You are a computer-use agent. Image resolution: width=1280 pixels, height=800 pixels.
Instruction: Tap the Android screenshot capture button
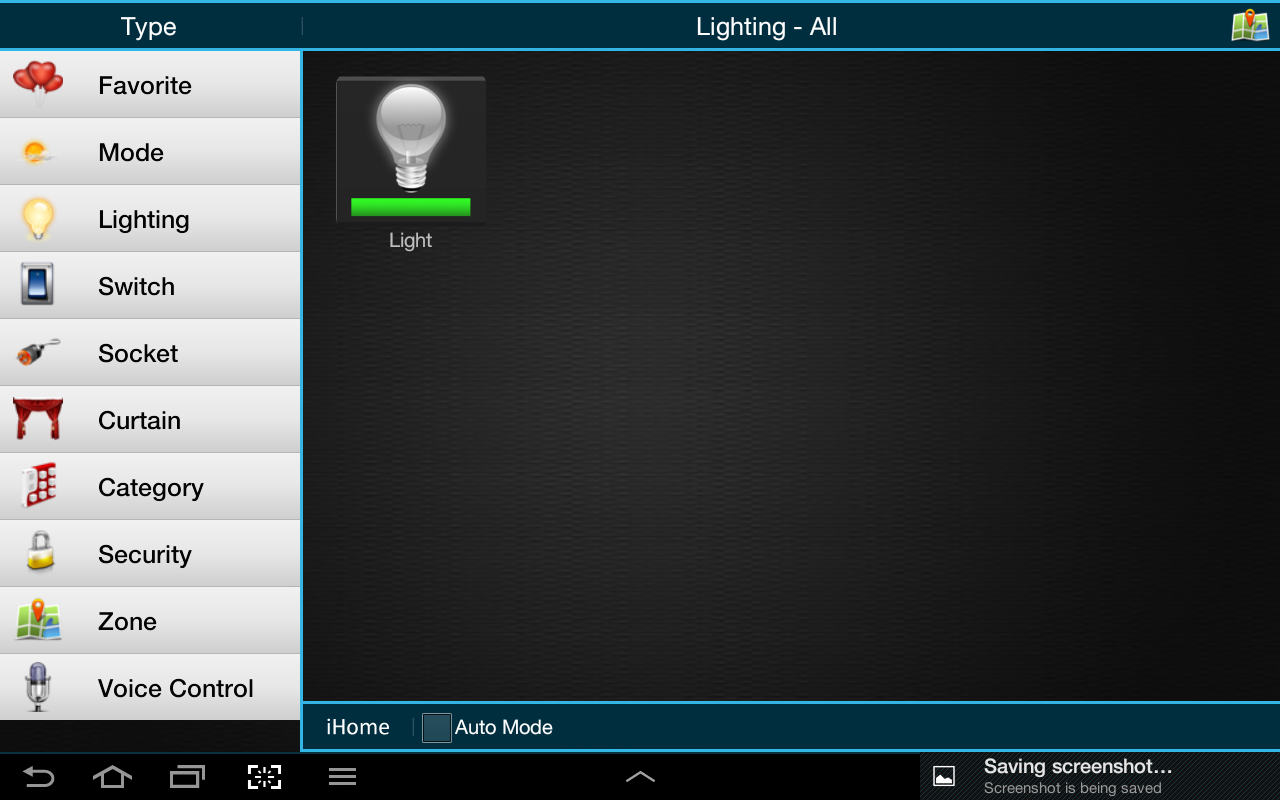[264, 776]
